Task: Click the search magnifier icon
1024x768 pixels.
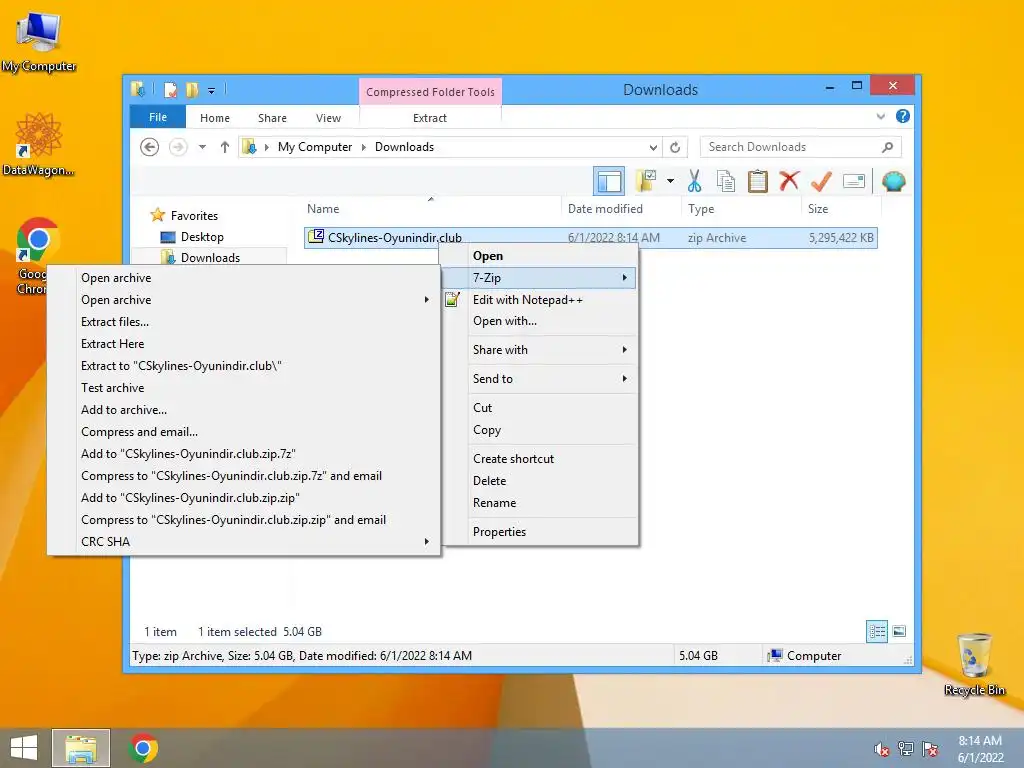Action: pos(887,147)
